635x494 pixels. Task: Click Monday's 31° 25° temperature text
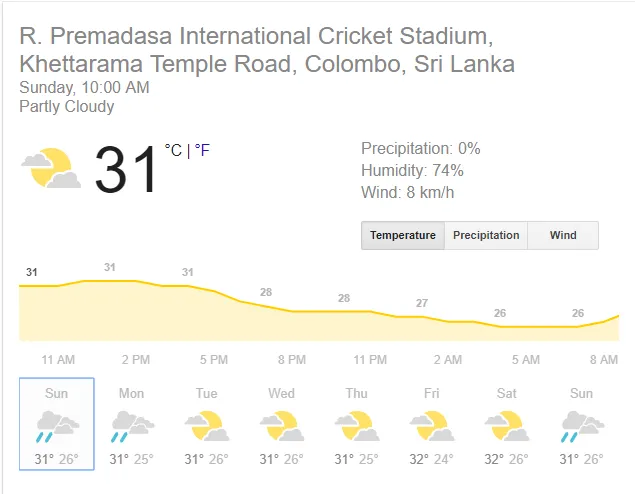click(132, 459)
